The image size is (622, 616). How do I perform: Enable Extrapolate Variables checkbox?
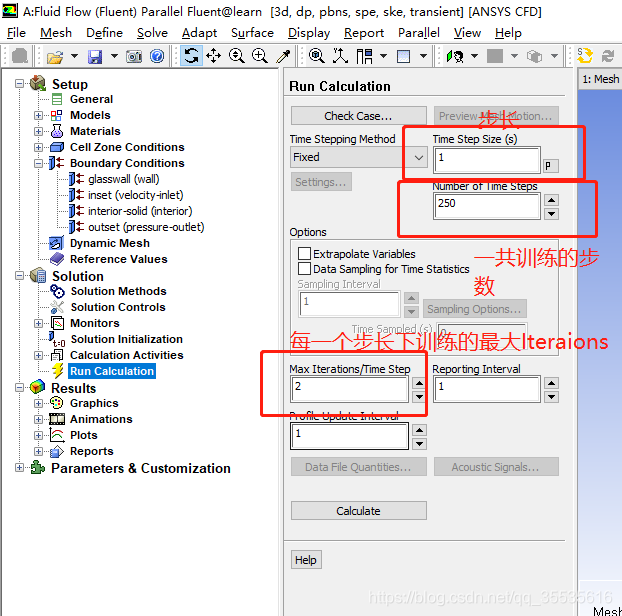point(304,253)
